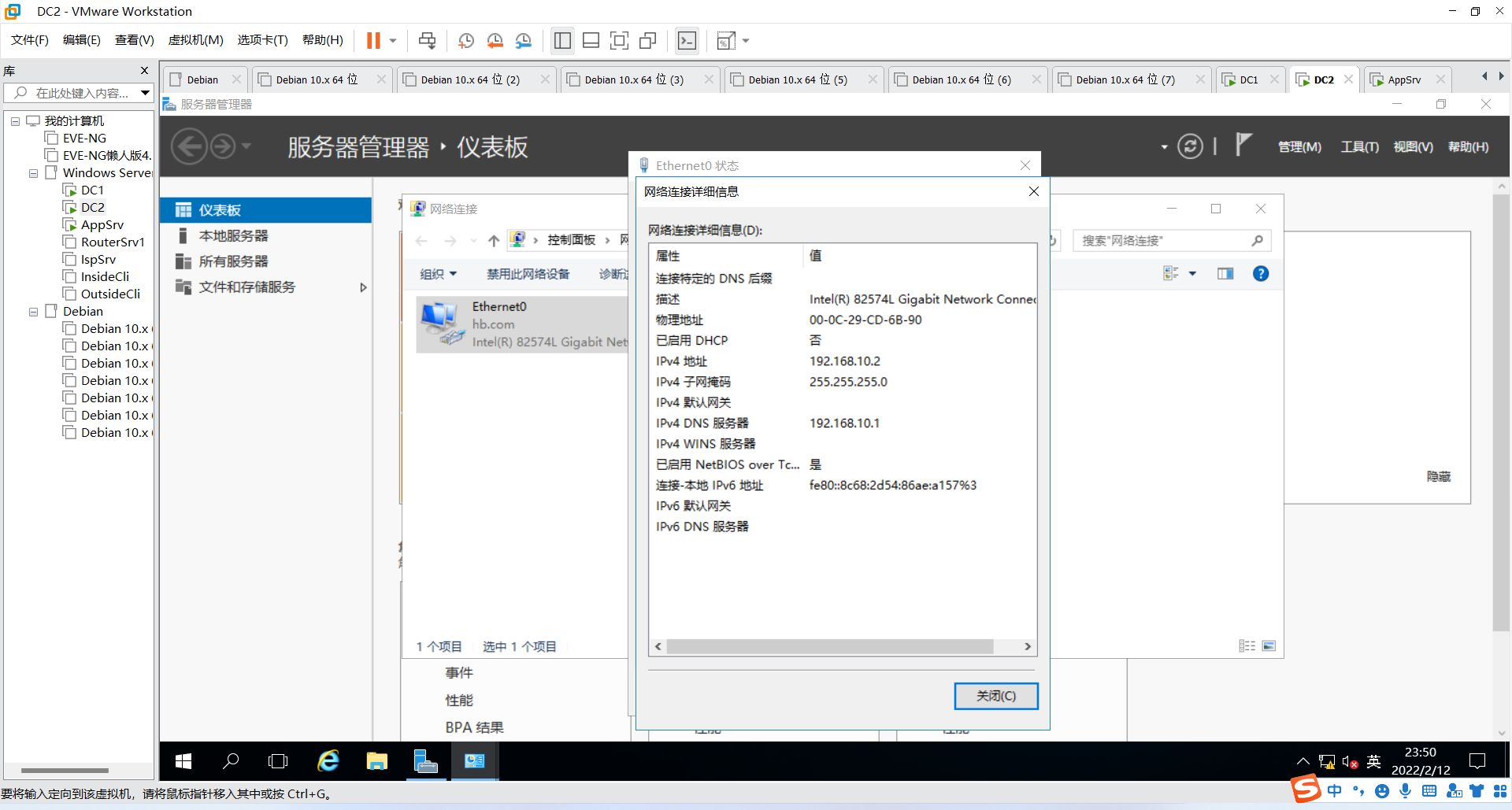1512x810 pixels.
Task: Expand the 文件和存储服务 submenu arrow
Action: 363,287
